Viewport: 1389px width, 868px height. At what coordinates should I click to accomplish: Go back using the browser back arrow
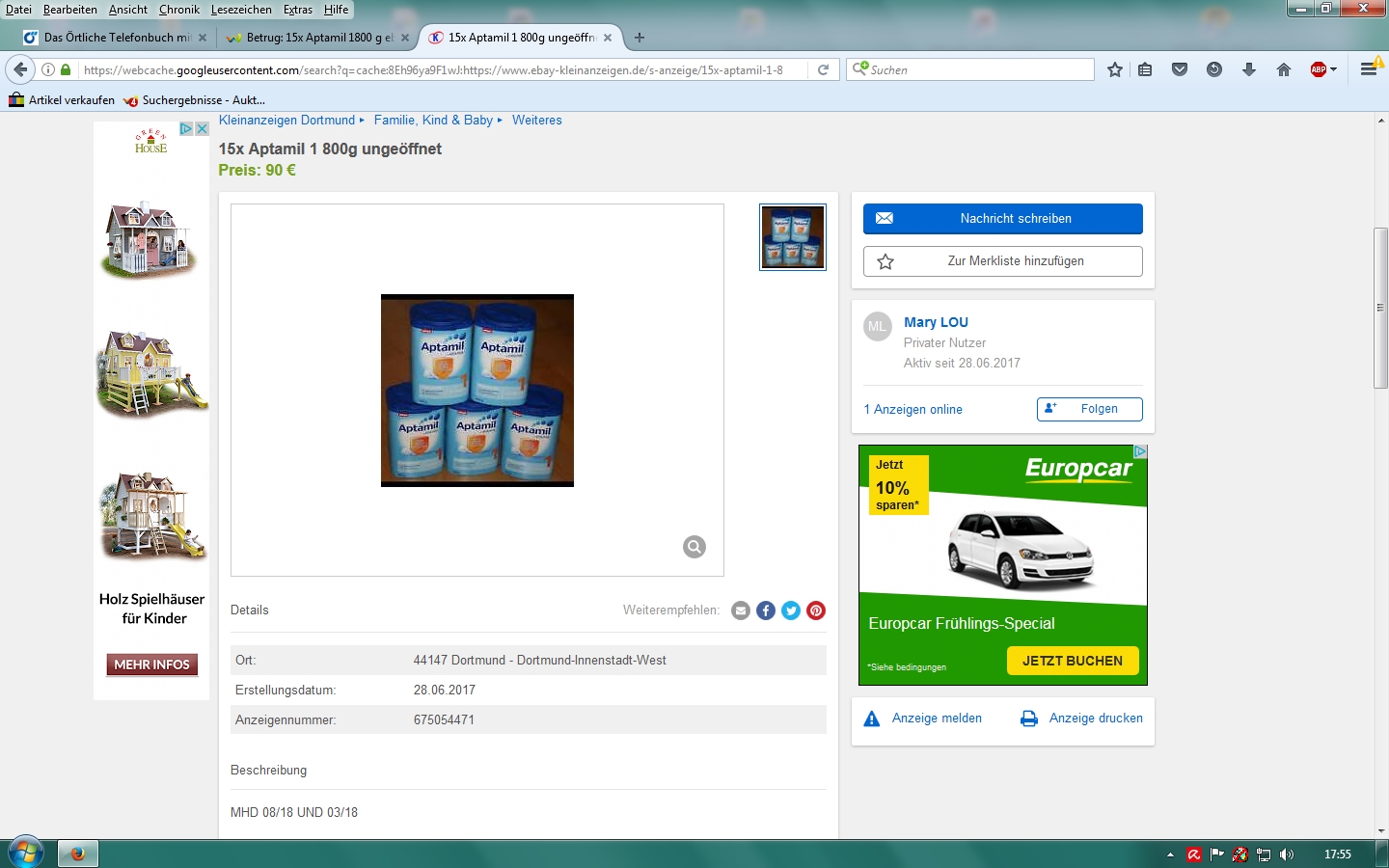(x=20, y=69)
